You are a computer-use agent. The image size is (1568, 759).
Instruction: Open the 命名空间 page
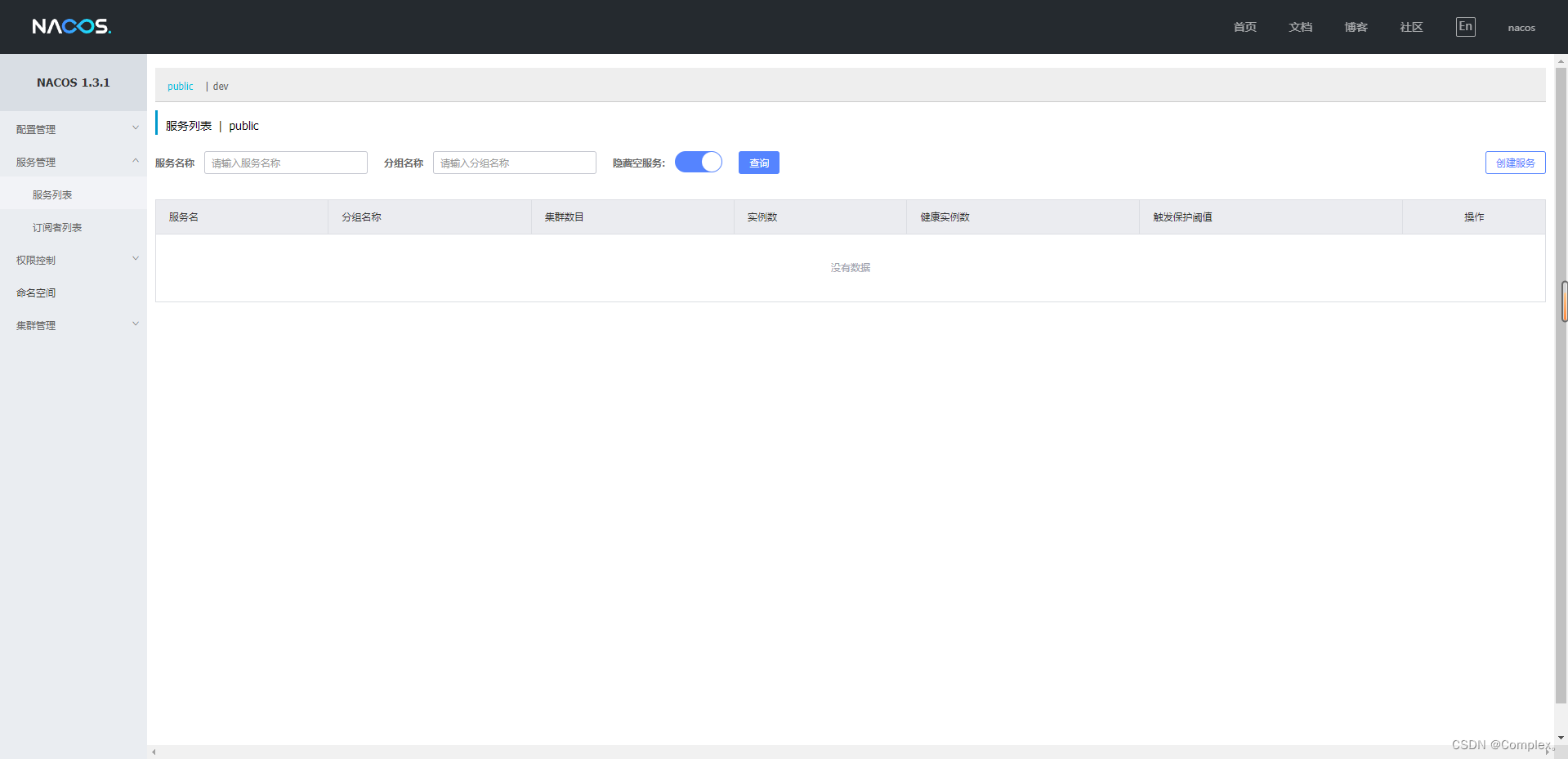[x=35, y=292]
